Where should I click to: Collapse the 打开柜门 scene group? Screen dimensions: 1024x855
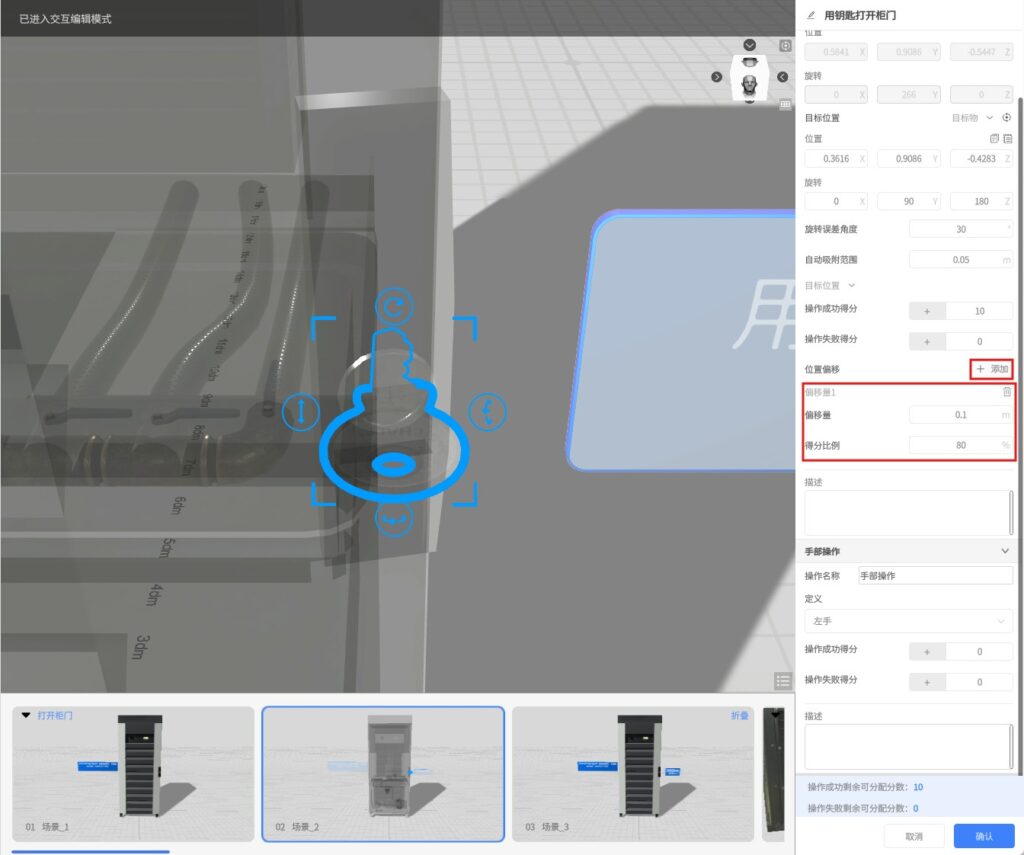click(26, 715)
